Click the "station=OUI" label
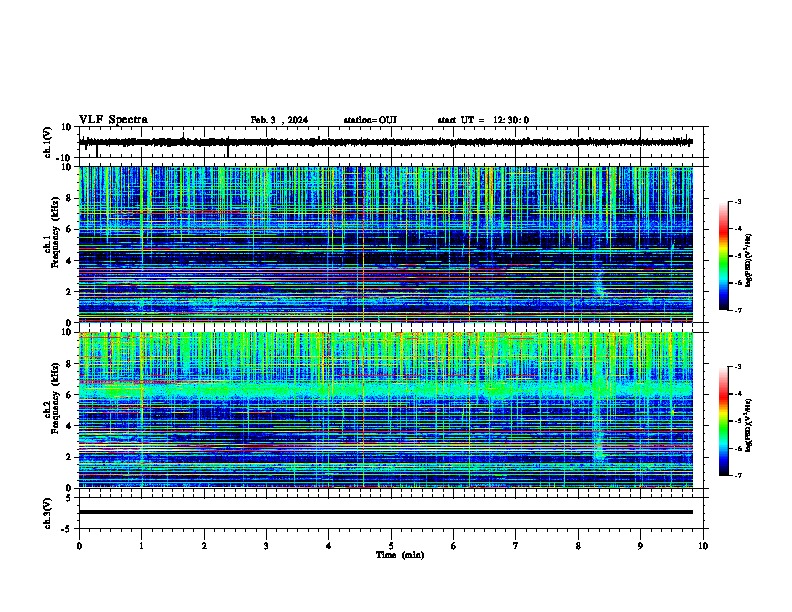 tap(370, 120)
